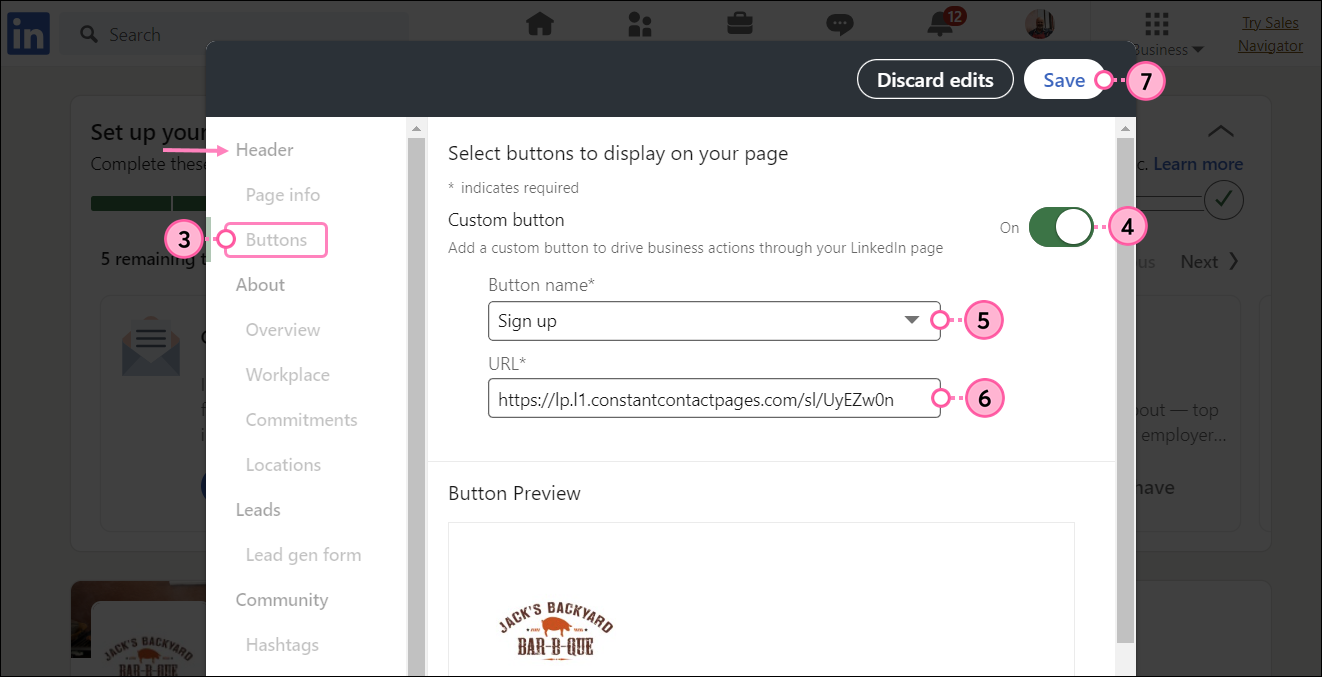This screenshot has height=677, width=1322.
Task: Select the Leads section in sidebar
Action: click(258, 510)
